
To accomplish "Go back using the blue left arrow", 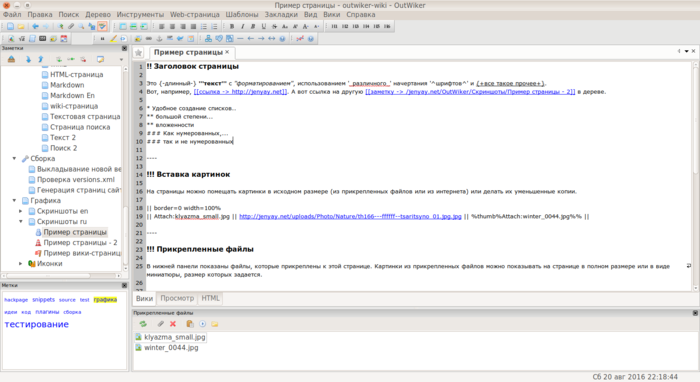I will (35, 26).
